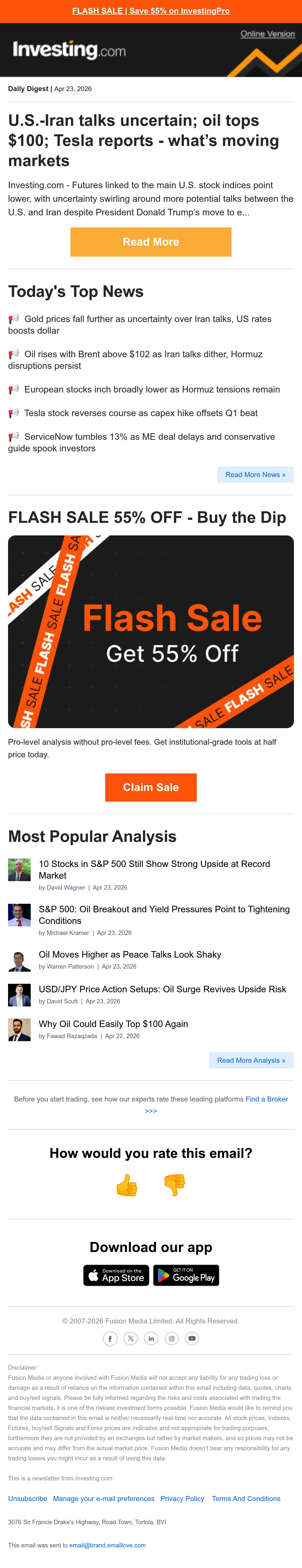Click the Claim Sale button

point(151,788)
